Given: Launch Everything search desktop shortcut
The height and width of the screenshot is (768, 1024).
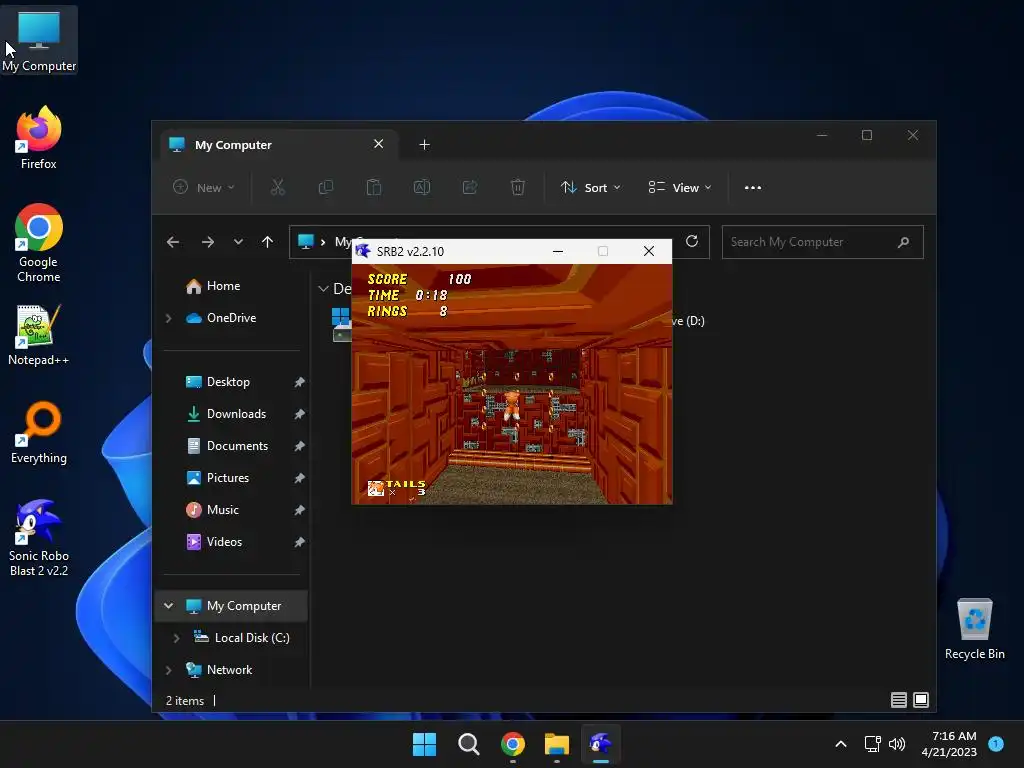Looking at the screenshot, I should (x=39, y=432).
